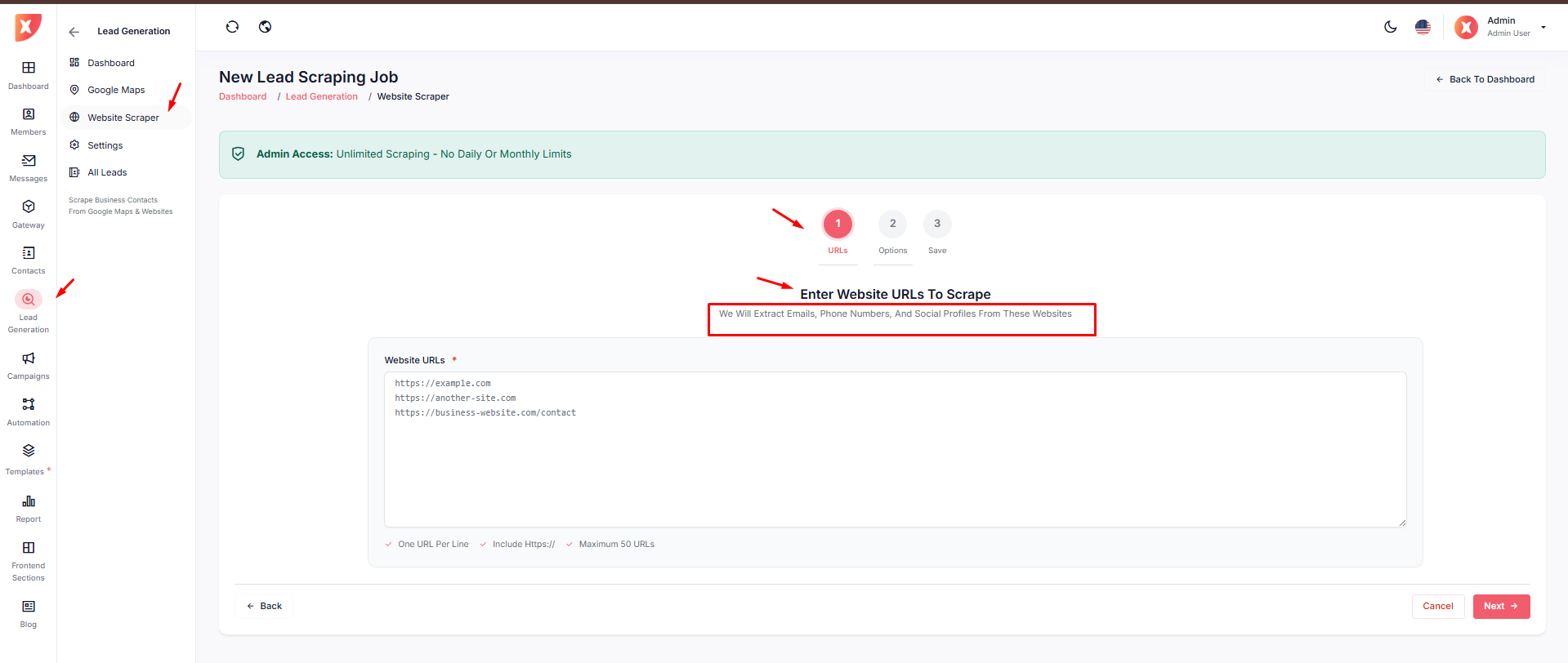Click the refresh icon in top bar
The width and height of the screenshot is (1568, 663).
pos(232,27)
